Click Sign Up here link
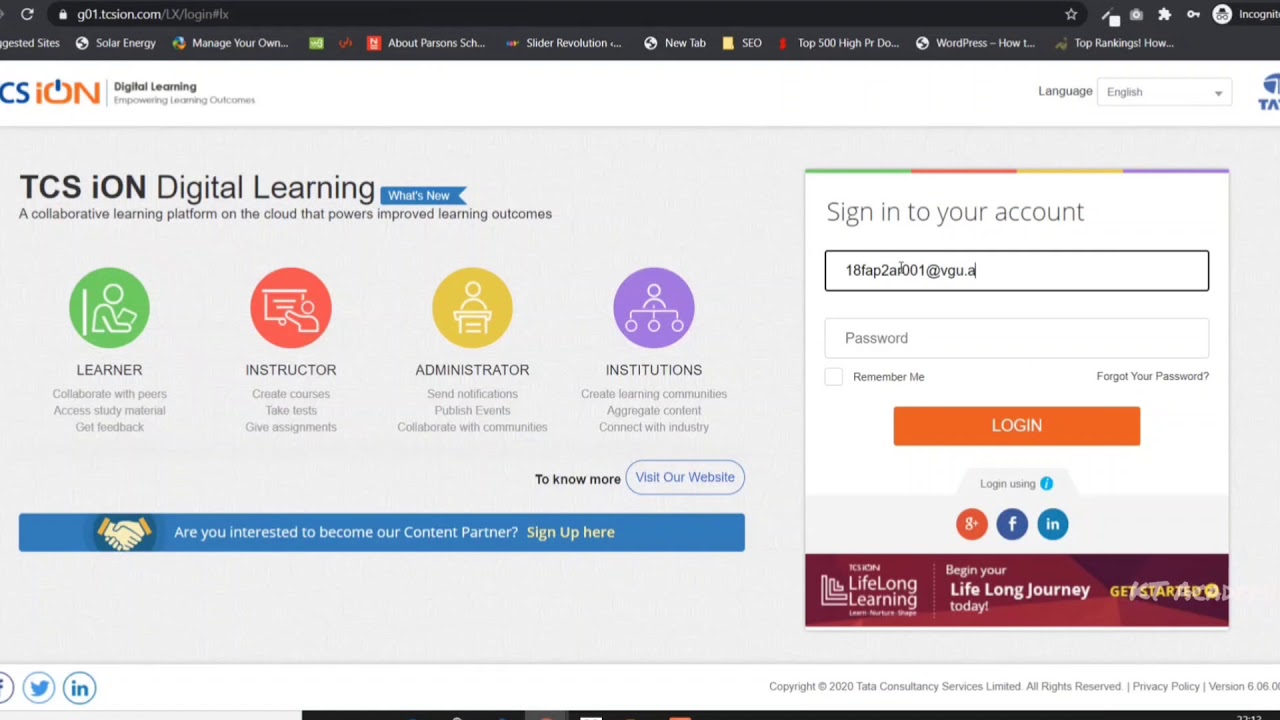Viewport: 1280px width, 720px height. [570, 532]
